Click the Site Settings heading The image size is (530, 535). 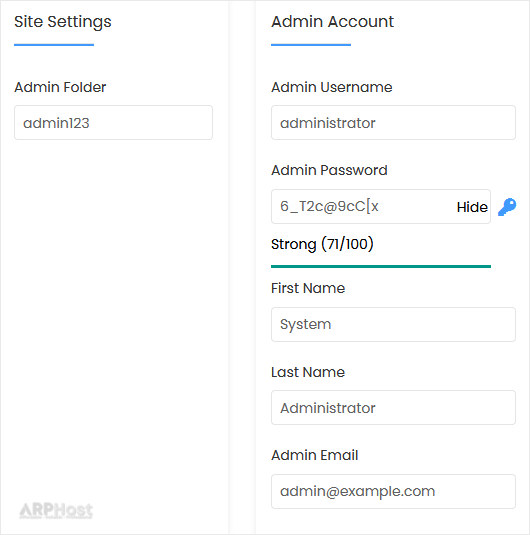click(x=63, y=22)
